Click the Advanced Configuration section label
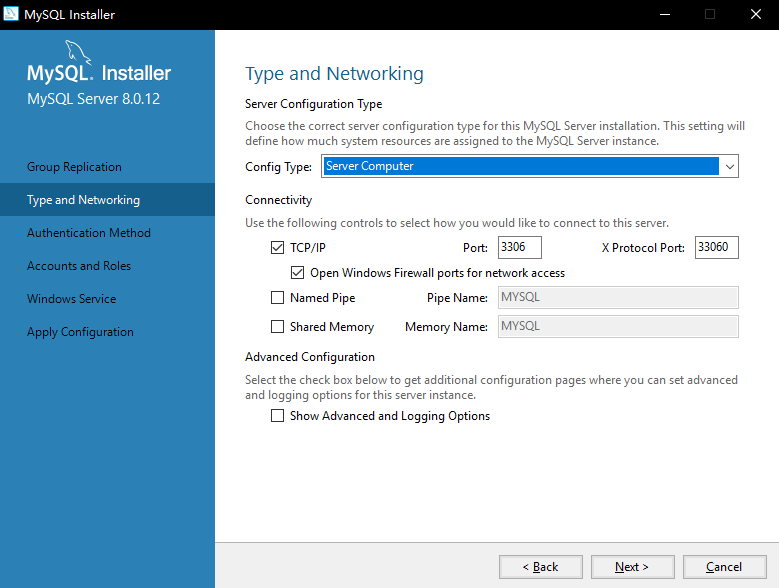Screen dimensions: 779x588 tap(310, 357)
